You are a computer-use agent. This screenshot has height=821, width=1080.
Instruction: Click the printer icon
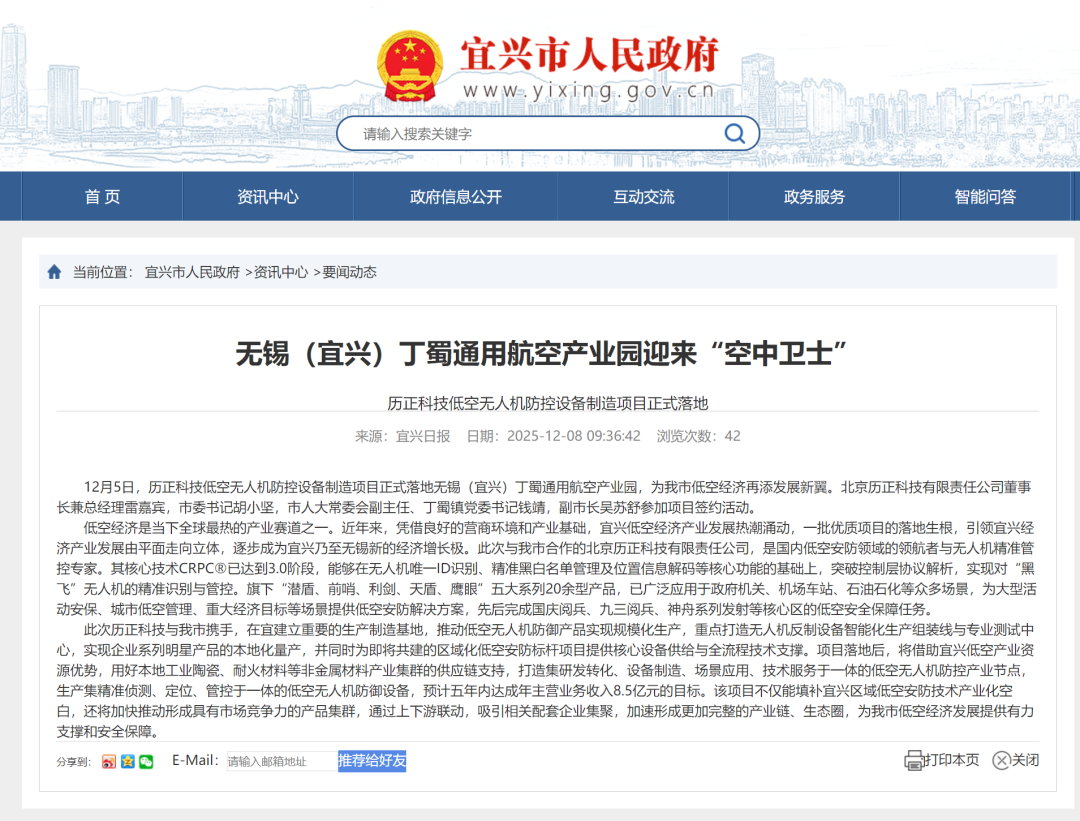pyautogui.click(x=914, y=761)
